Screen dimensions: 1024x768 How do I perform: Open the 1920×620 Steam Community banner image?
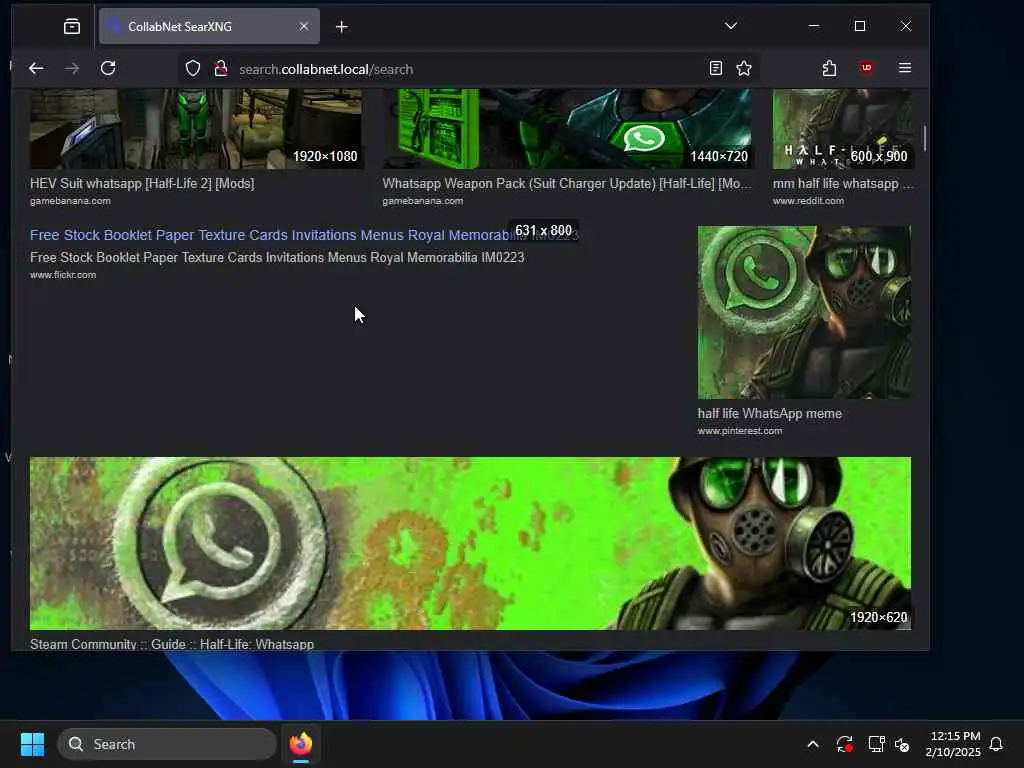(470, 543)
